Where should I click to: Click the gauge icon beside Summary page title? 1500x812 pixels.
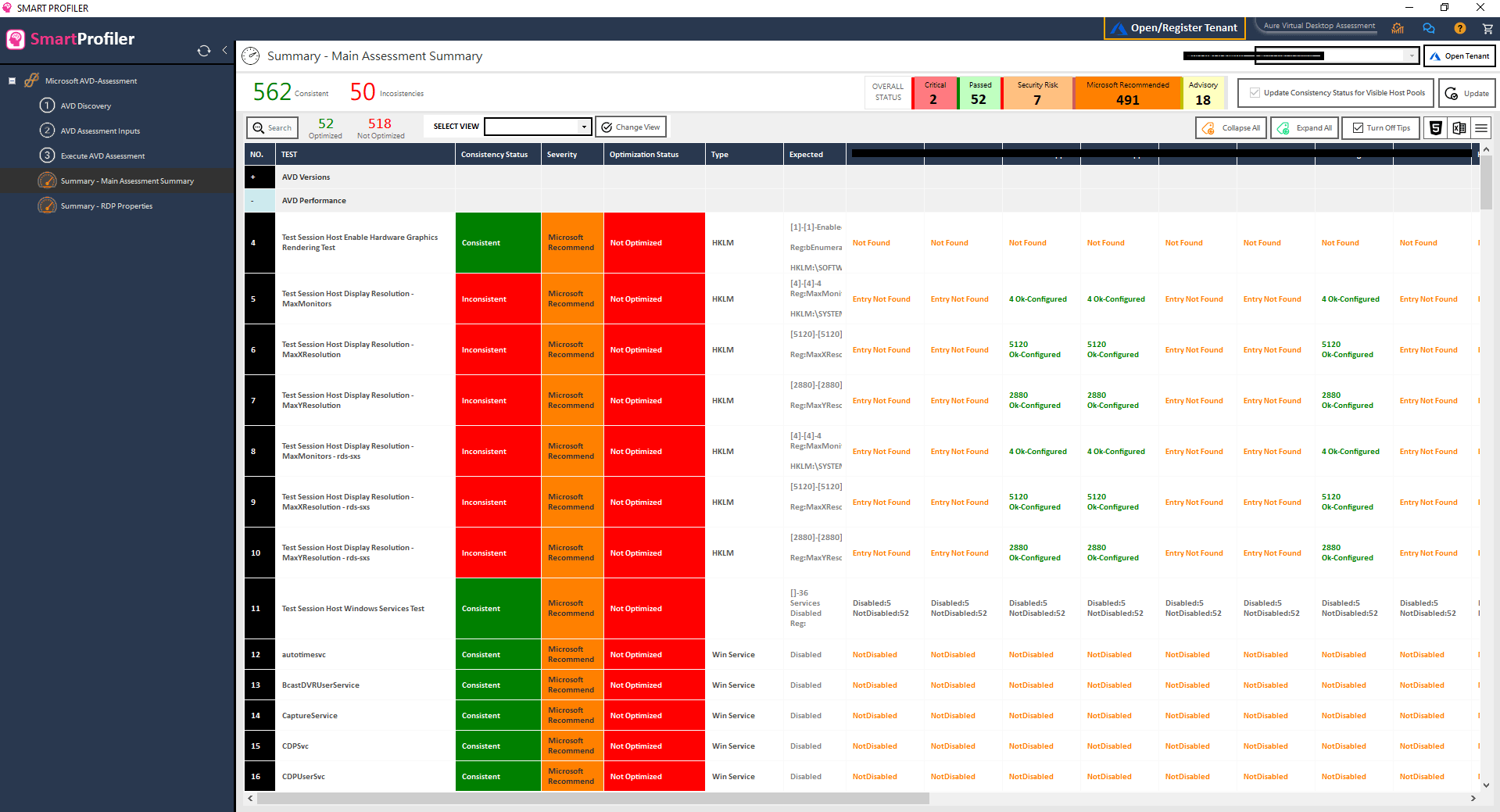pyautogui.click(x=250, y=55)
